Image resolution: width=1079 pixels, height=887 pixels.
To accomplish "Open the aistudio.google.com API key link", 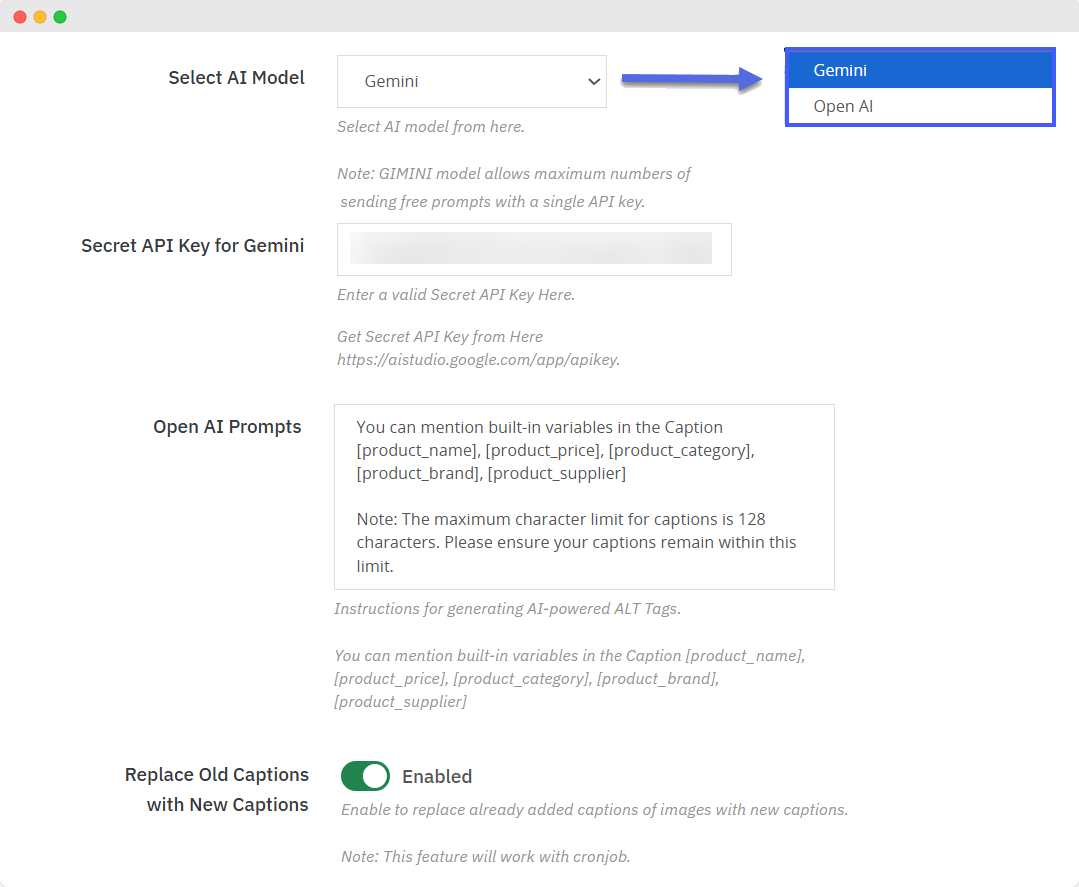I will coord(478,359).
